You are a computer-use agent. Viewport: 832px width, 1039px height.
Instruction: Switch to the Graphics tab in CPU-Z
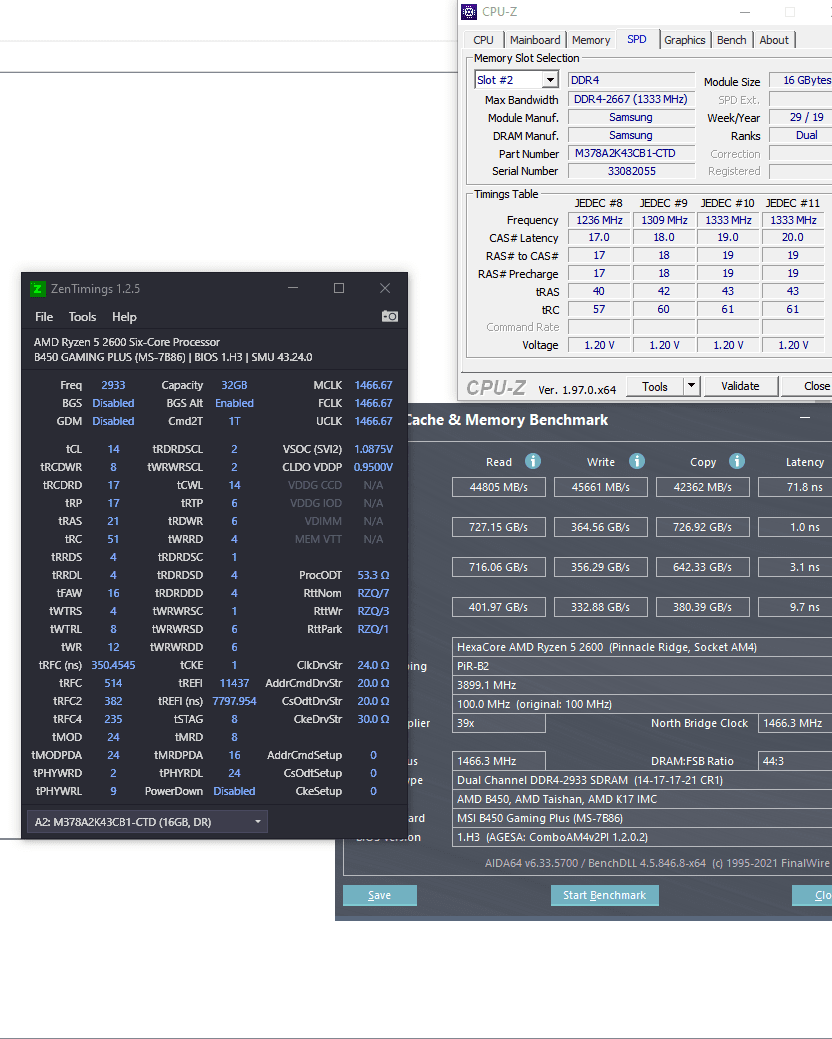684,40
